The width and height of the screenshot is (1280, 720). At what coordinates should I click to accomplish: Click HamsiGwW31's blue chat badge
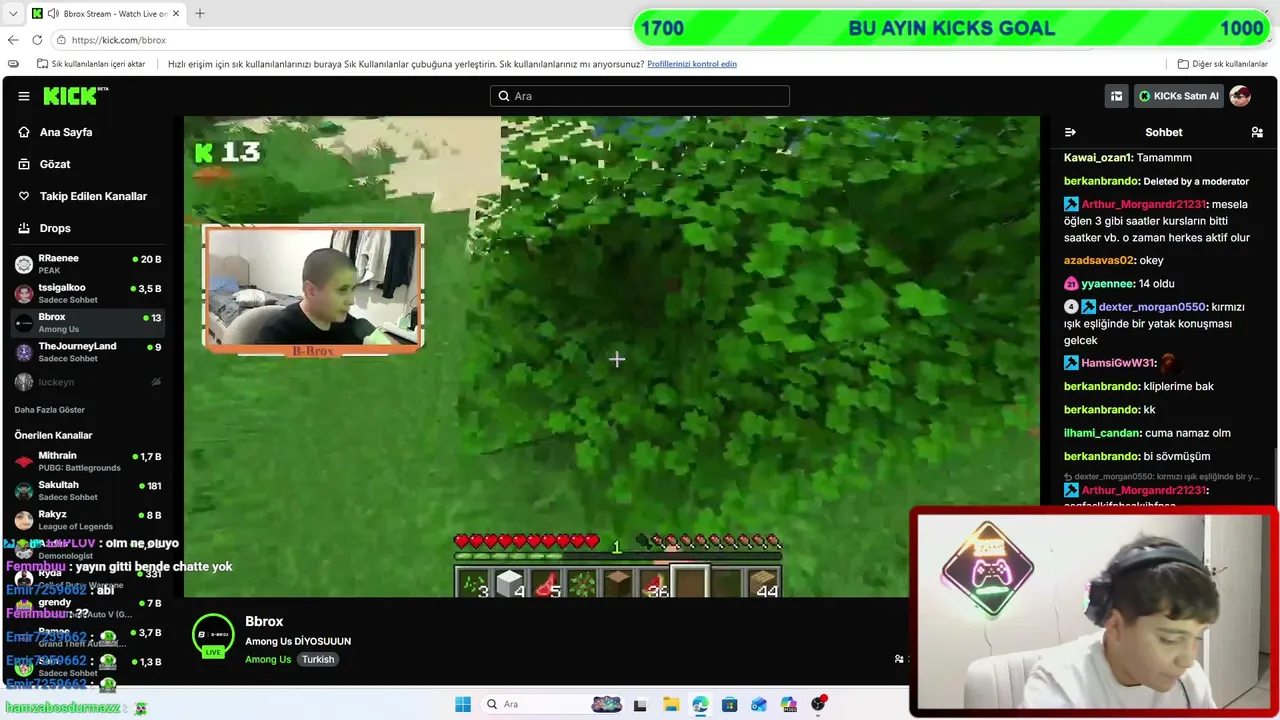[x=1071, y=363]
